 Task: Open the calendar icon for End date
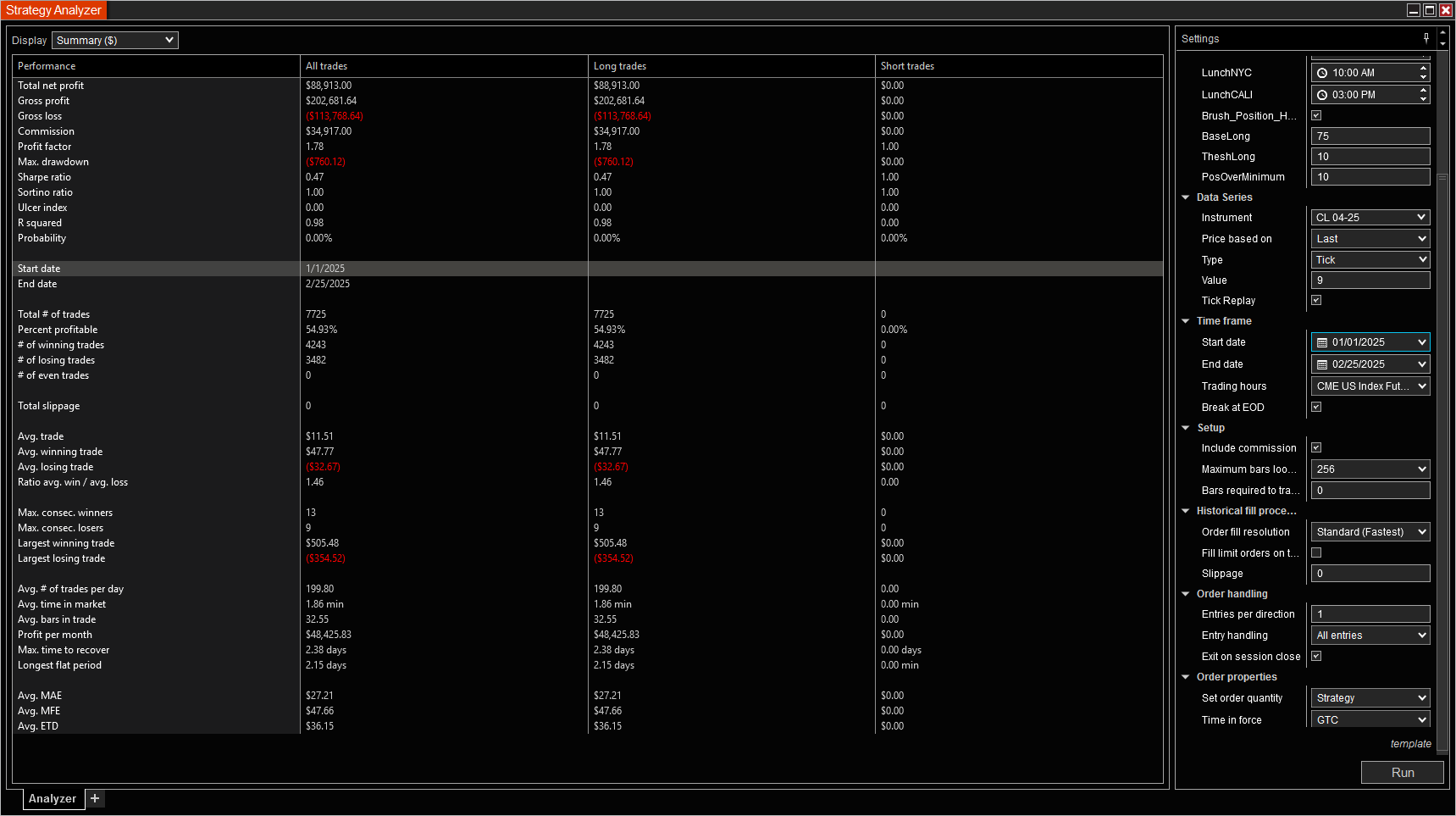[x=1322, y=364]
